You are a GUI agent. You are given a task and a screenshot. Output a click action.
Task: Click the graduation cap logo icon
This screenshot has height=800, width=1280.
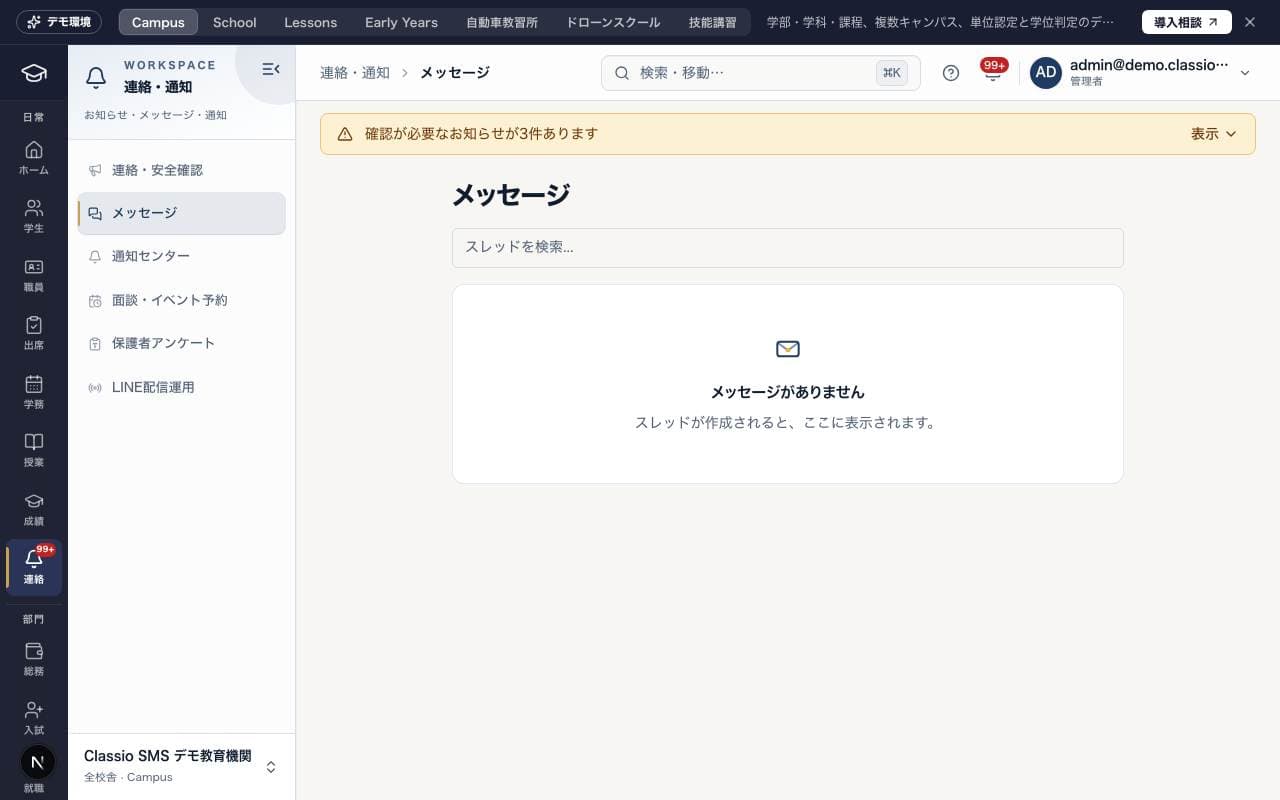tap(34, 73)
